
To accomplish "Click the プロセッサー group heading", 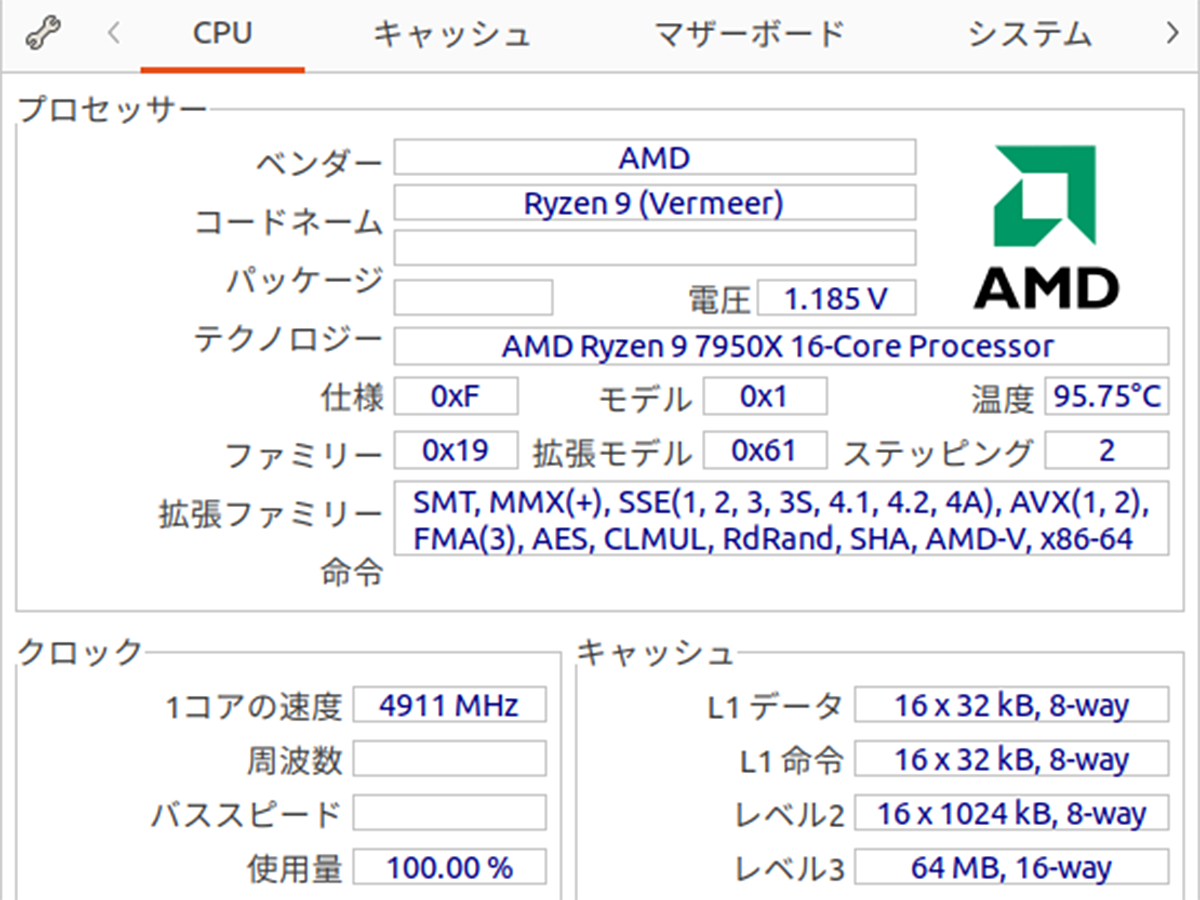I will (112, 108).
